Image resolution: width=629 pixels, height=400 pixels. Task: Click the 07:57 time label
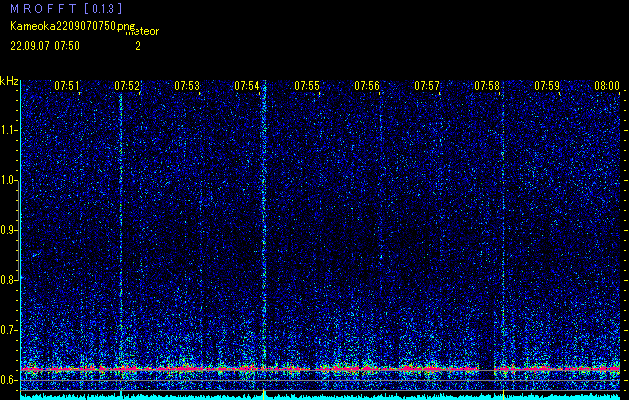(427, 86)
